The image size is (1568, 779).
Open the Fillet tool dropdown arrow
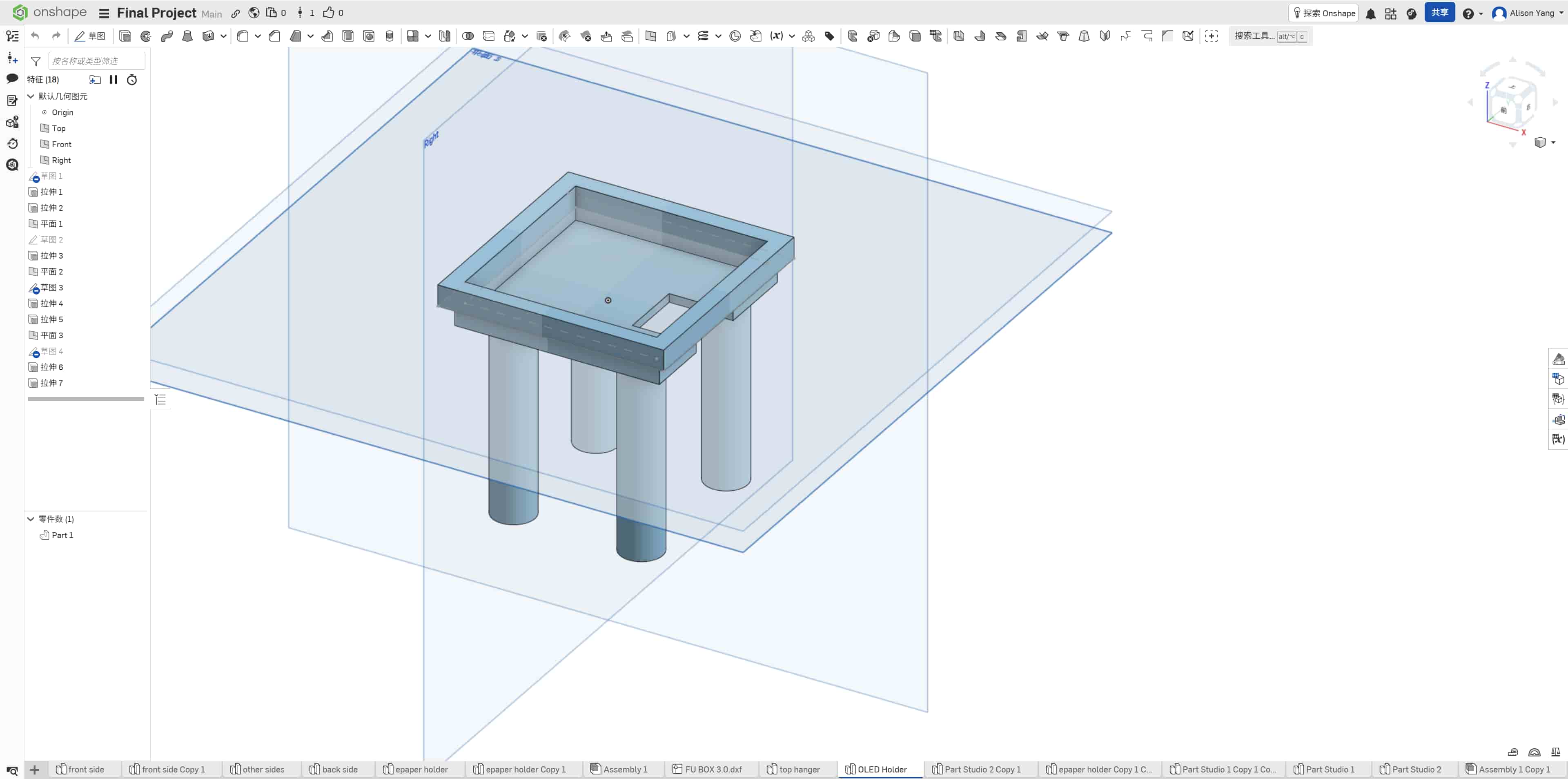coord(258,36)
